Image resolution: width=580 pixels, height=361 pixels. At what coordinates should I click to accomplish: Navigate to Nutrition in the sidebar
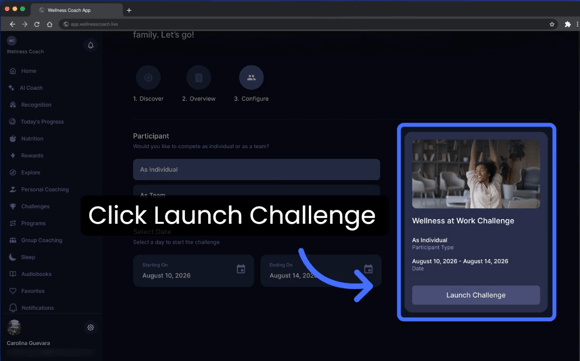tap(32, 139)
